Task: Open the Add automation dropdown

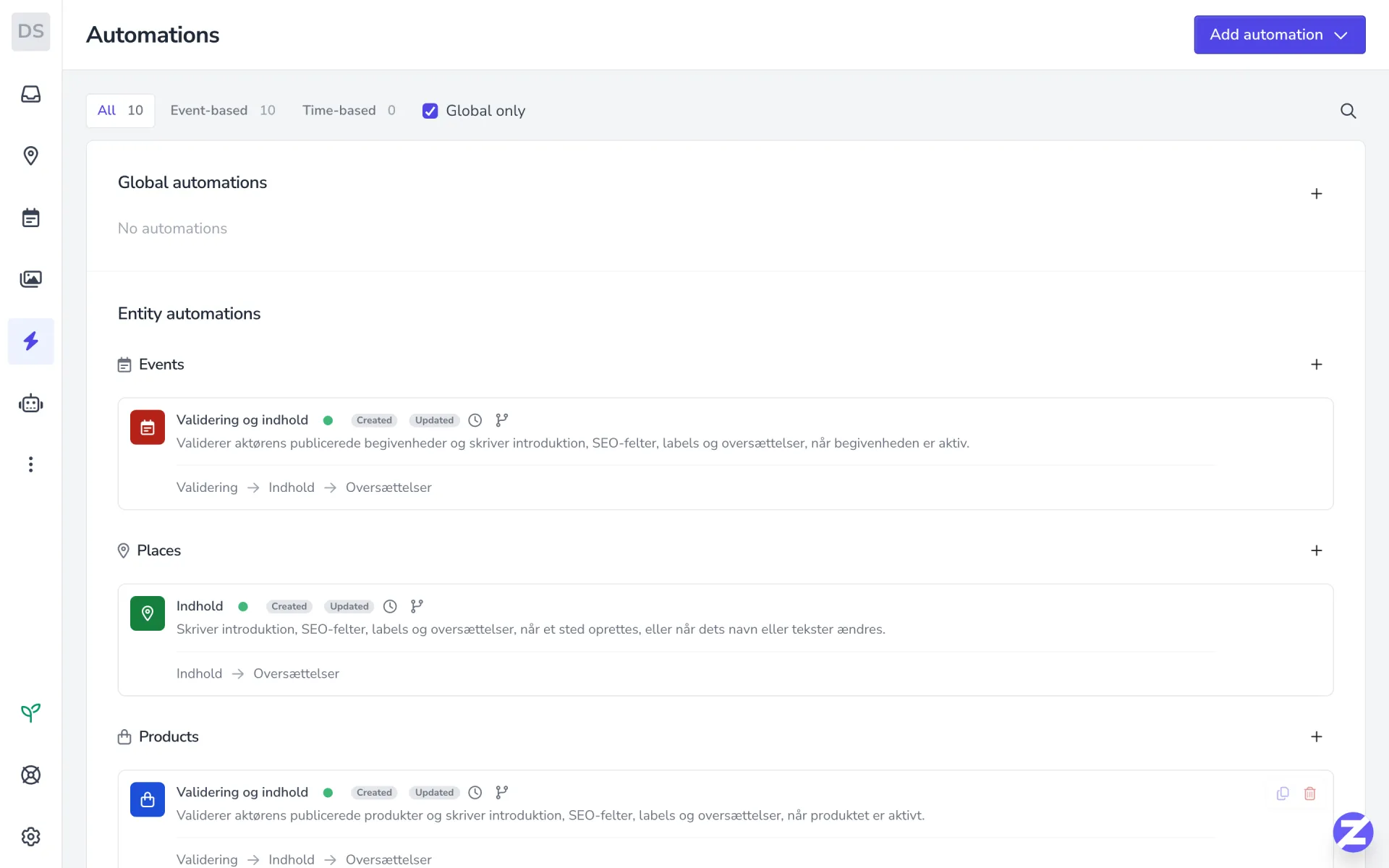Action: point(1279,35)
